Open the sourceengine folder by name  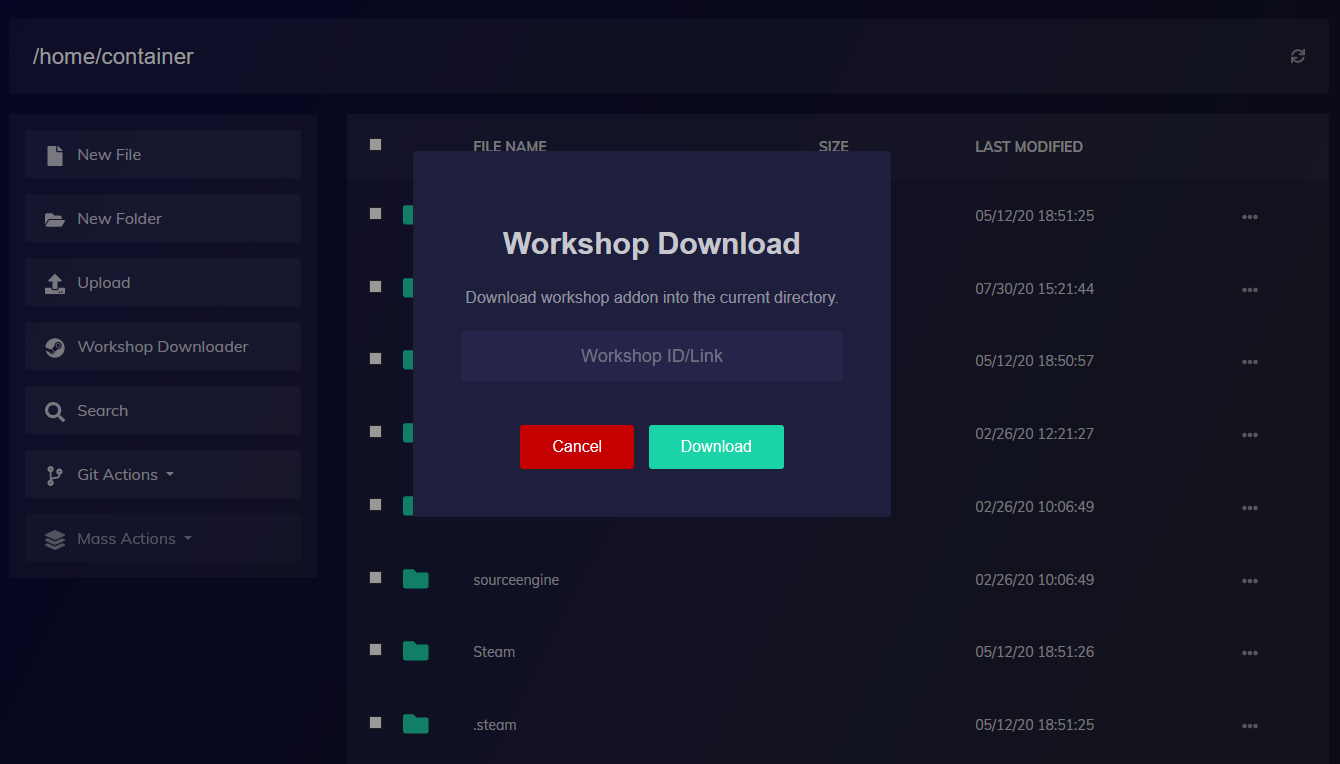pyautogui.click(x=516, y=580)
